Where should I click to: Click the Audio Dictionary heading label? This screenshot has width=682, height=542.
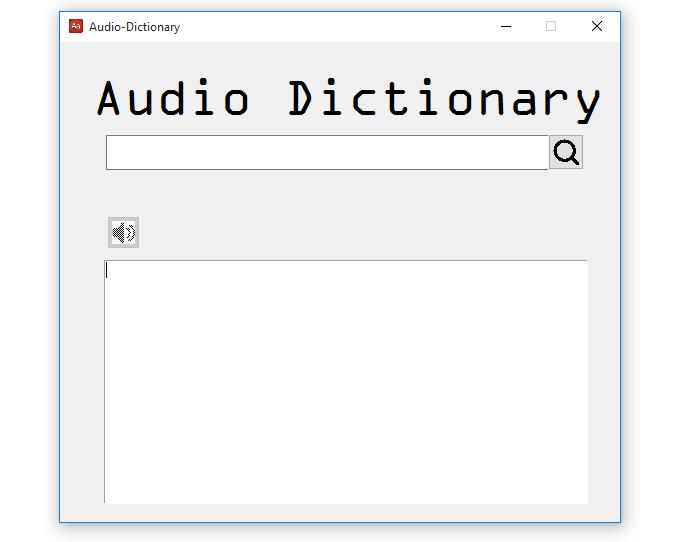click(x=348, y=98)
